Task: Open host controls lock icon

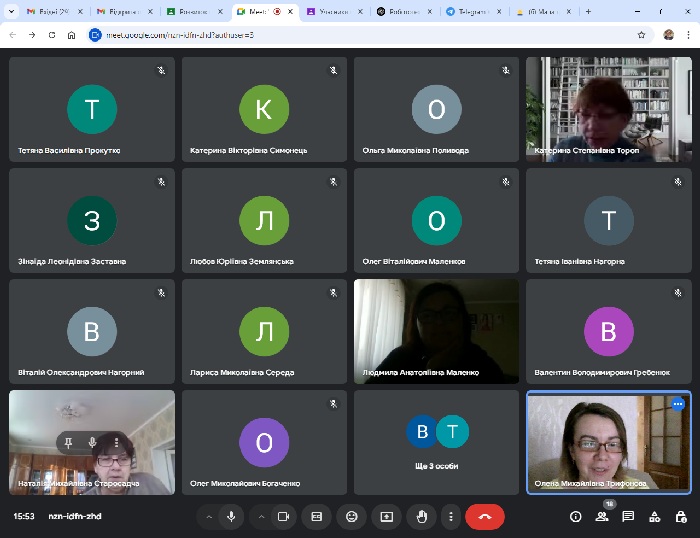Action: tap(679, 516)
